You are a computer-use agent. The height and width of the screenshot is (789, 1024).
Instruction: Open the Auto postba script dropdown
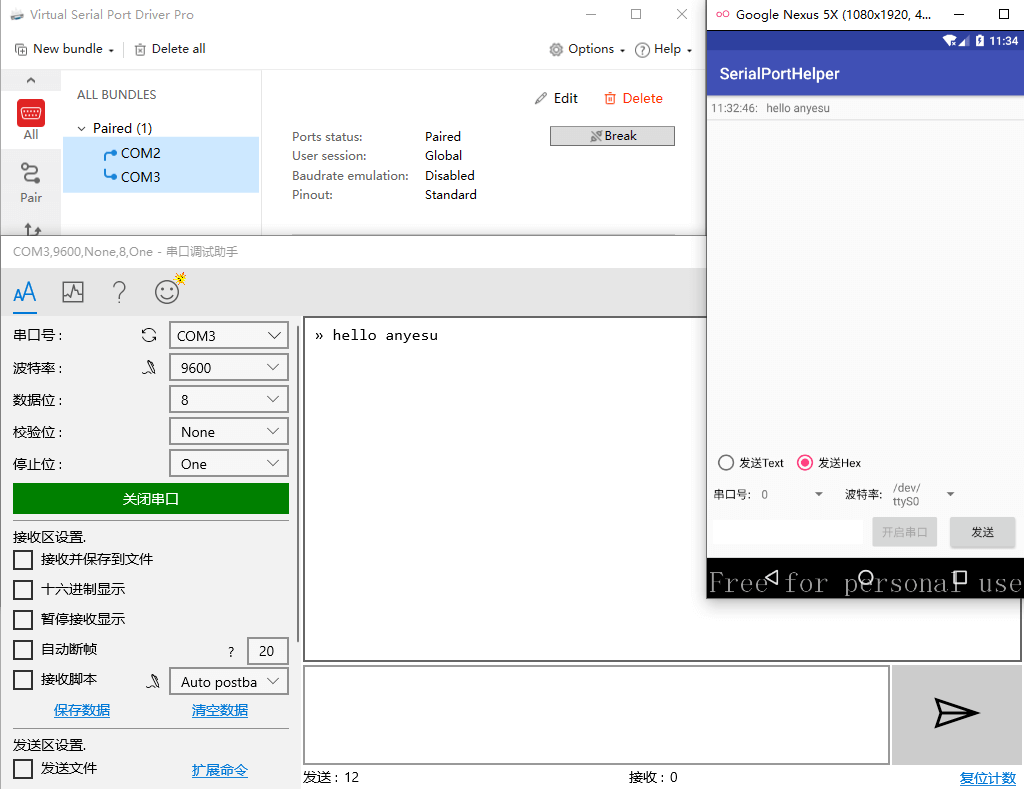[229, 681]
